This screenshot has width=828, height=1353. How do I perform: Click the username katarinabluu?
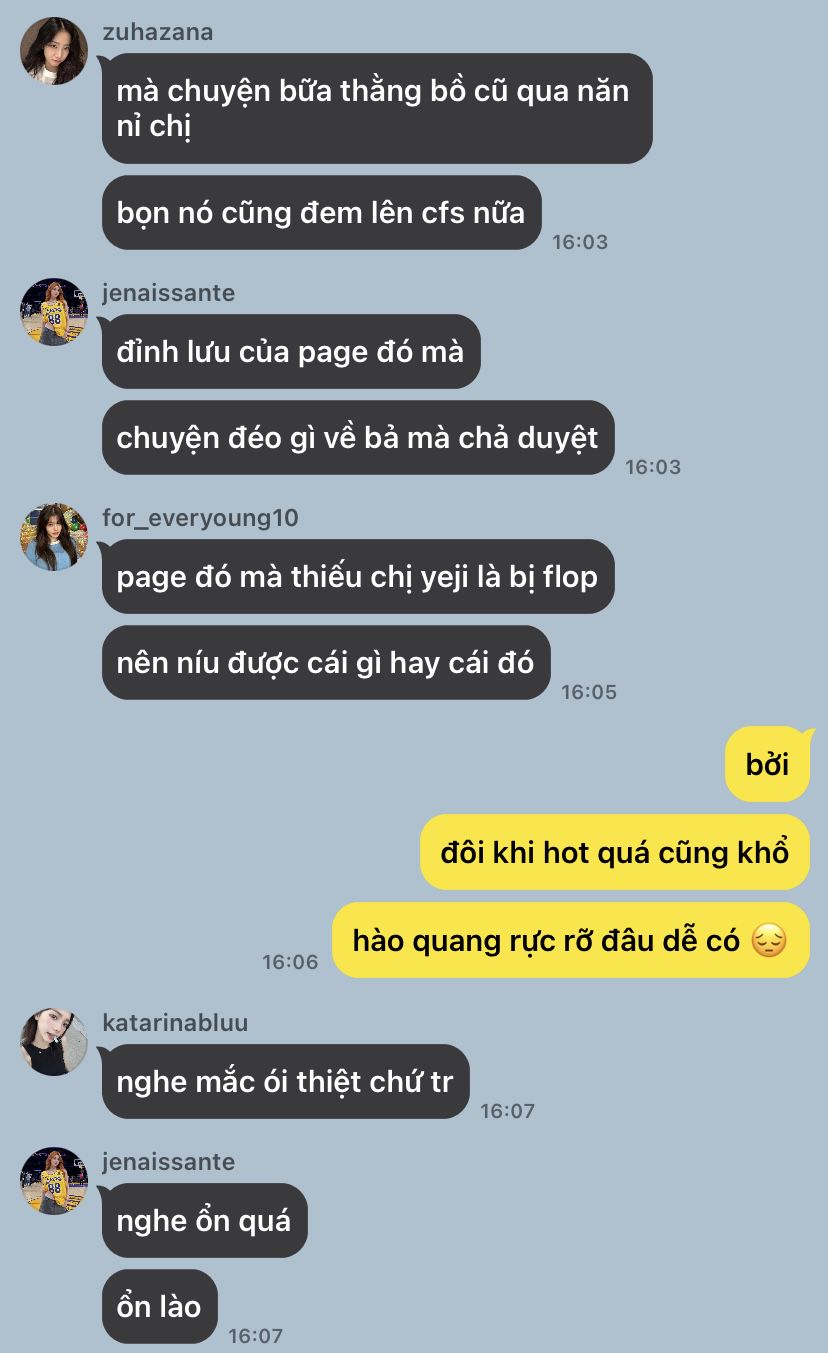tap(175, 1023)
